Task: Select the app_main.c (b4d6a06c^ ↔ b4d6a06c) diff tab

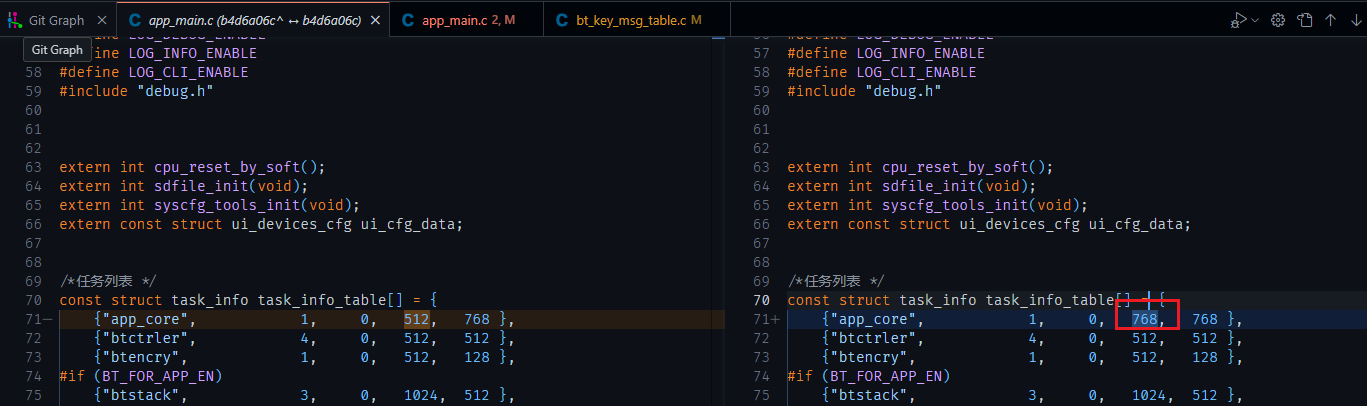Action: pos(254,20)
